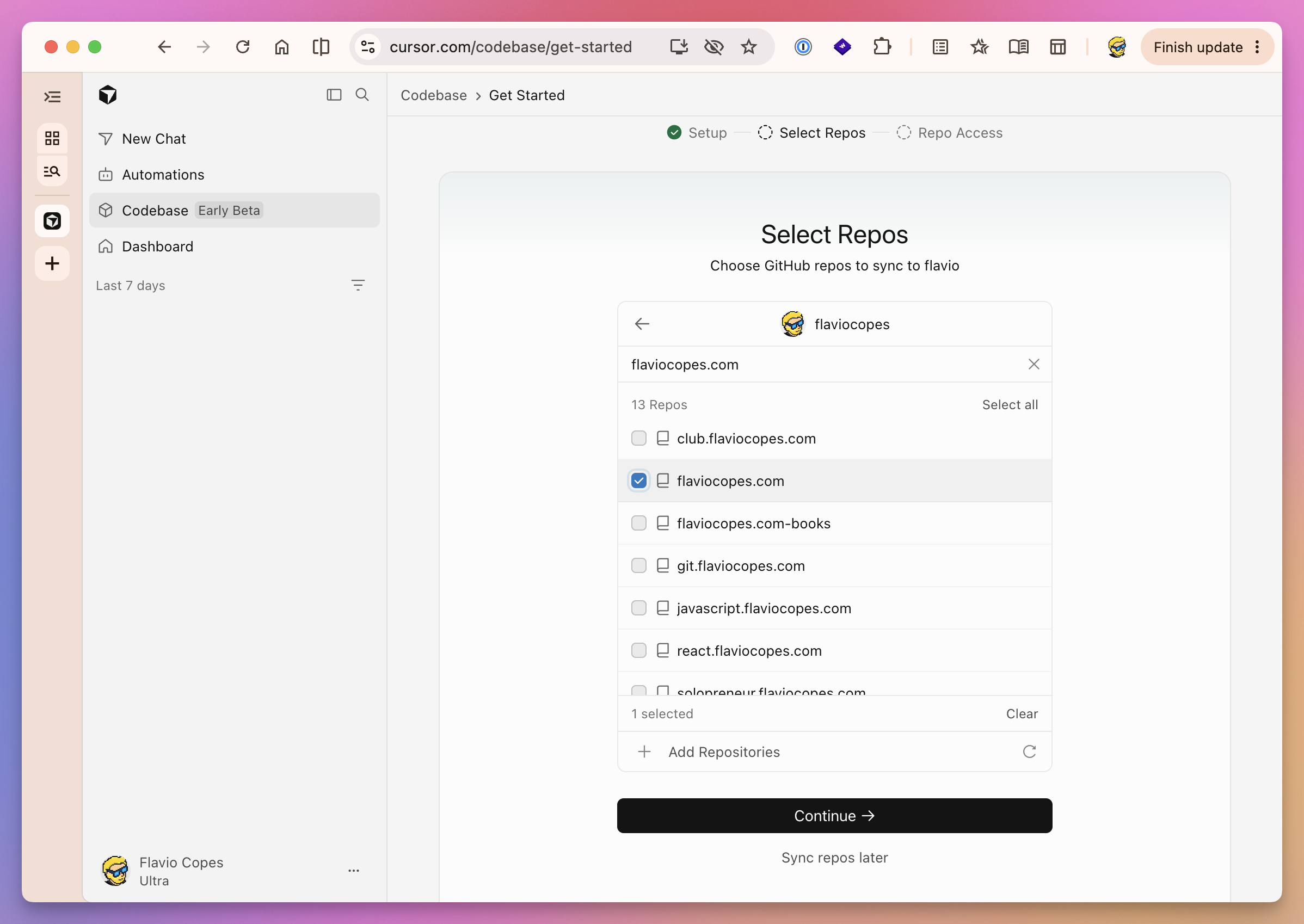Uncheck flaviocopes.com repo
1304x924 pixels.
(x=639, y=481)
